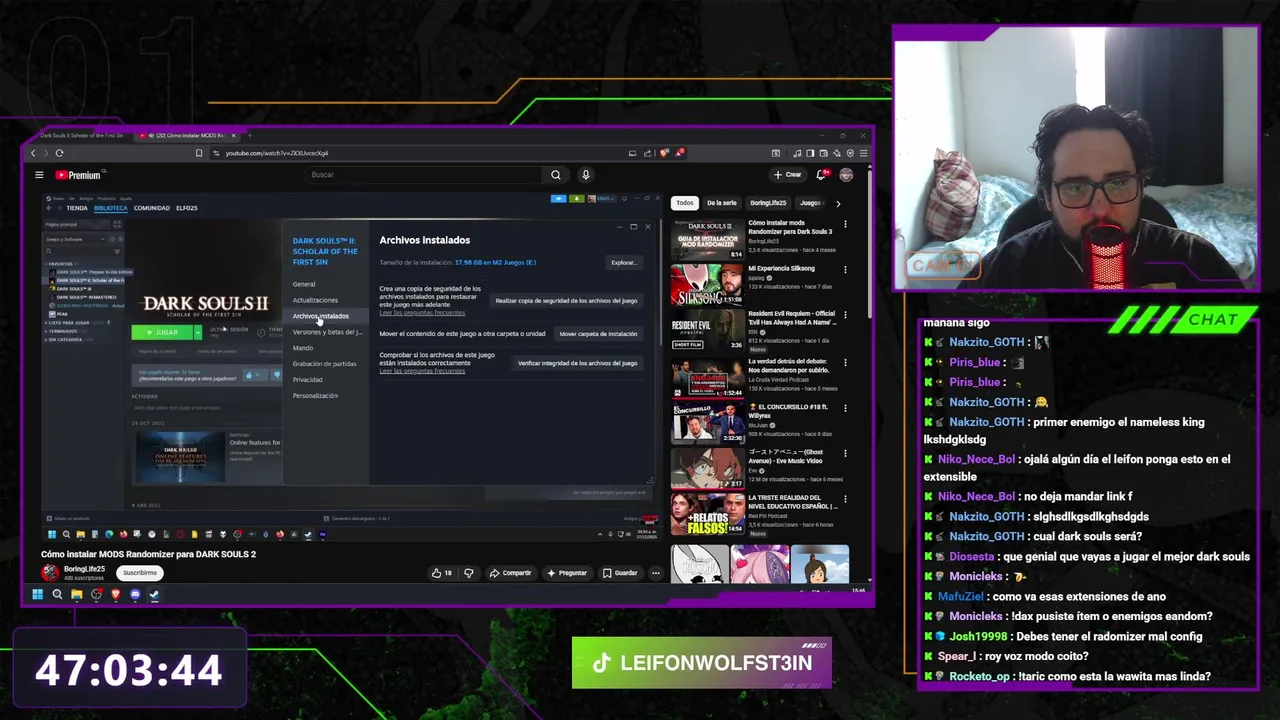Open options menu for Mi Experiencia Silksong

click(845, 269)
